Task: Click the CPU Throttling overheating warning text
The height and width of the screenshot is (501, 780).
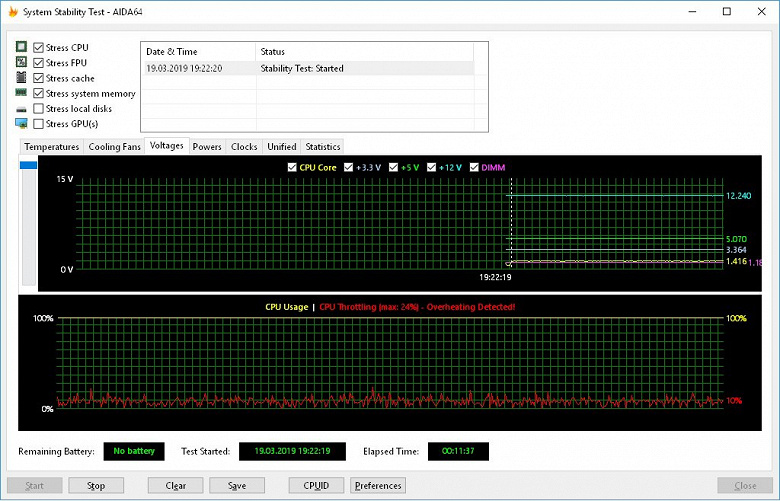Action: coord(417,307)
